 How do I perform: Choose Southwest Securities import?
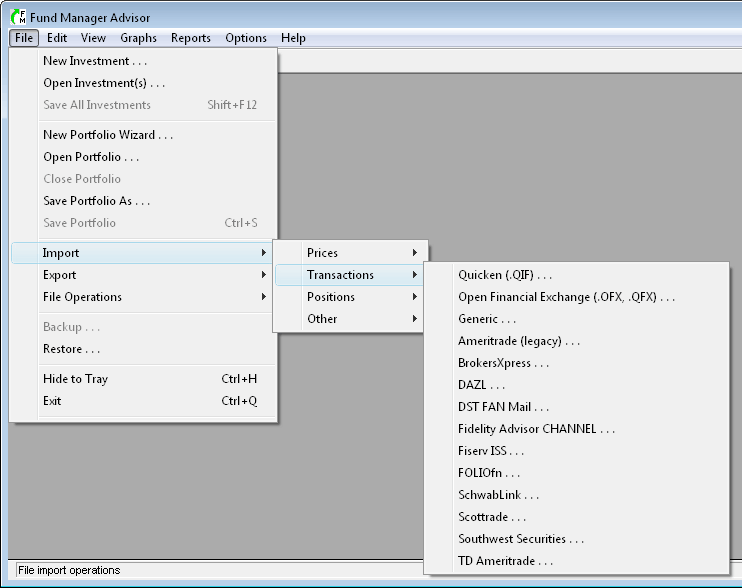(x=576, y=539)
